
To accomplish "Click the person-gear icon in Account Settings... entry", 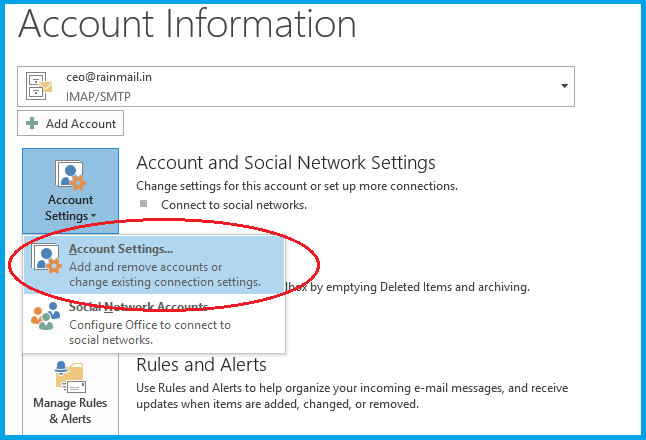I will 46,259.
